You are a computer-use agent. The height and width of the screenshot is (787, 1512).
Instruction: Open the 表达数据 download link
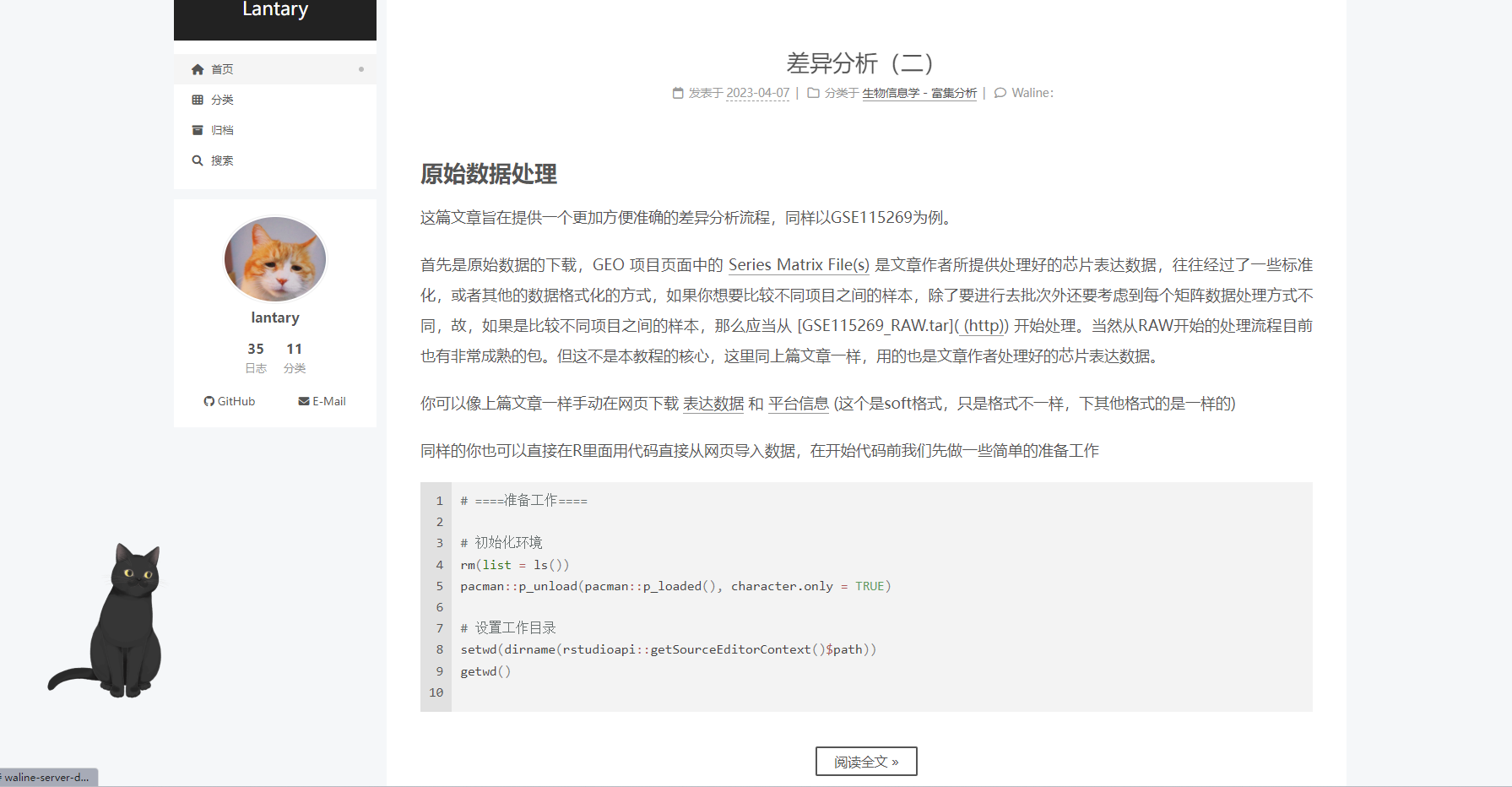point(713,404)
